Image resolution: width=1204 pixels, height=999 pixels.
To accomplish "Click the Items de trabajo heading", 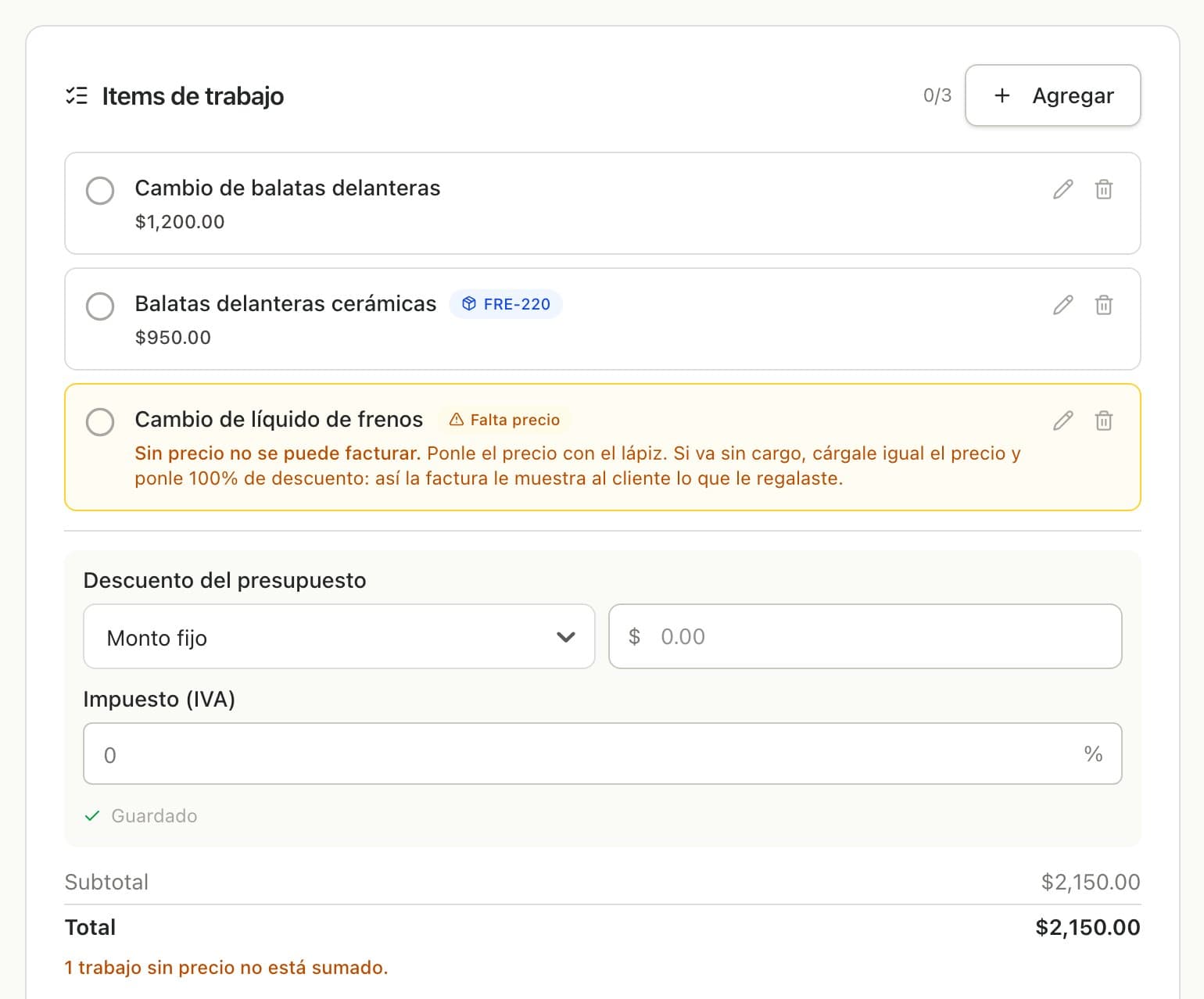I will pos(193,96).
